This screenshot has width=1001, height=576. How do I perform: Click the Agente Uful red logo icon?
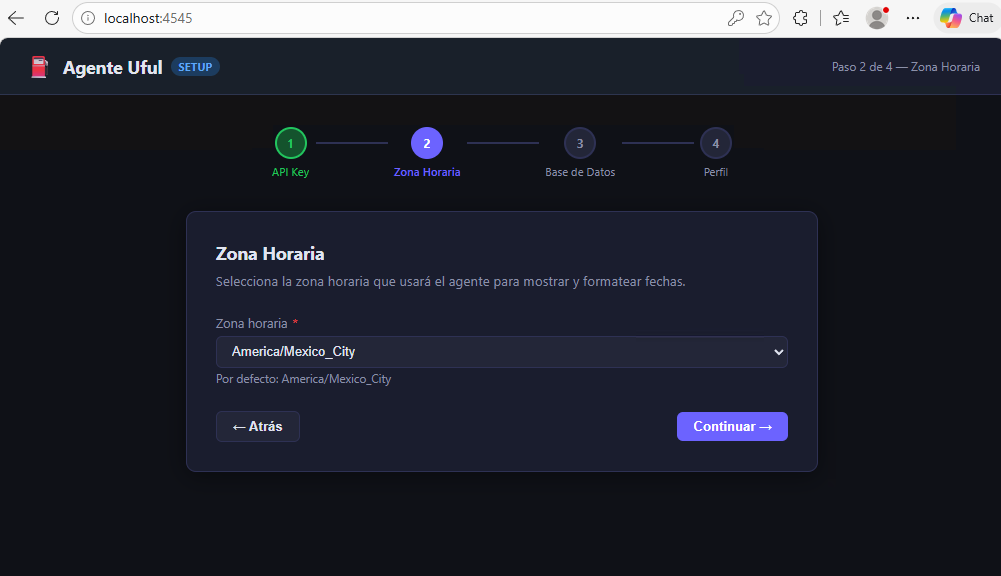click(x=38, y=66)
